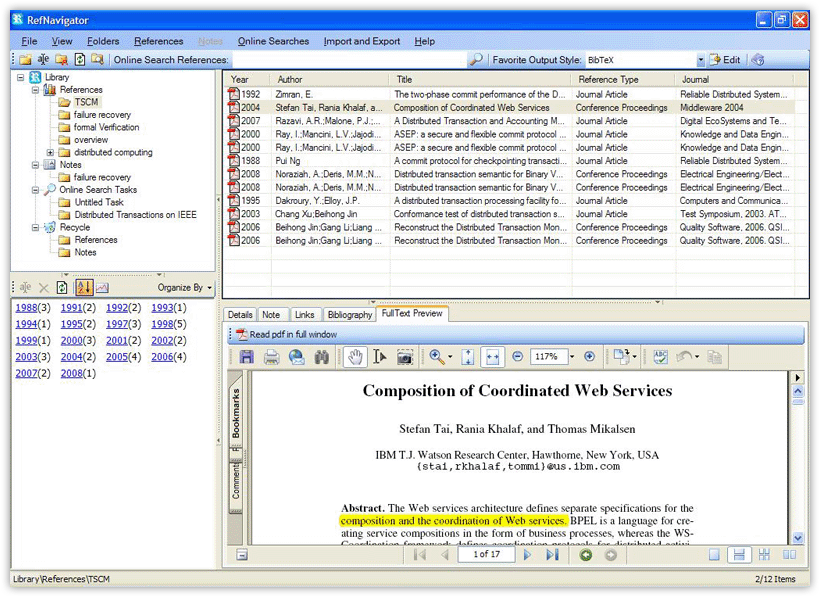Select the Snapshot camera tool
This screenshot has width=820, height=597.
coord(405,357)
